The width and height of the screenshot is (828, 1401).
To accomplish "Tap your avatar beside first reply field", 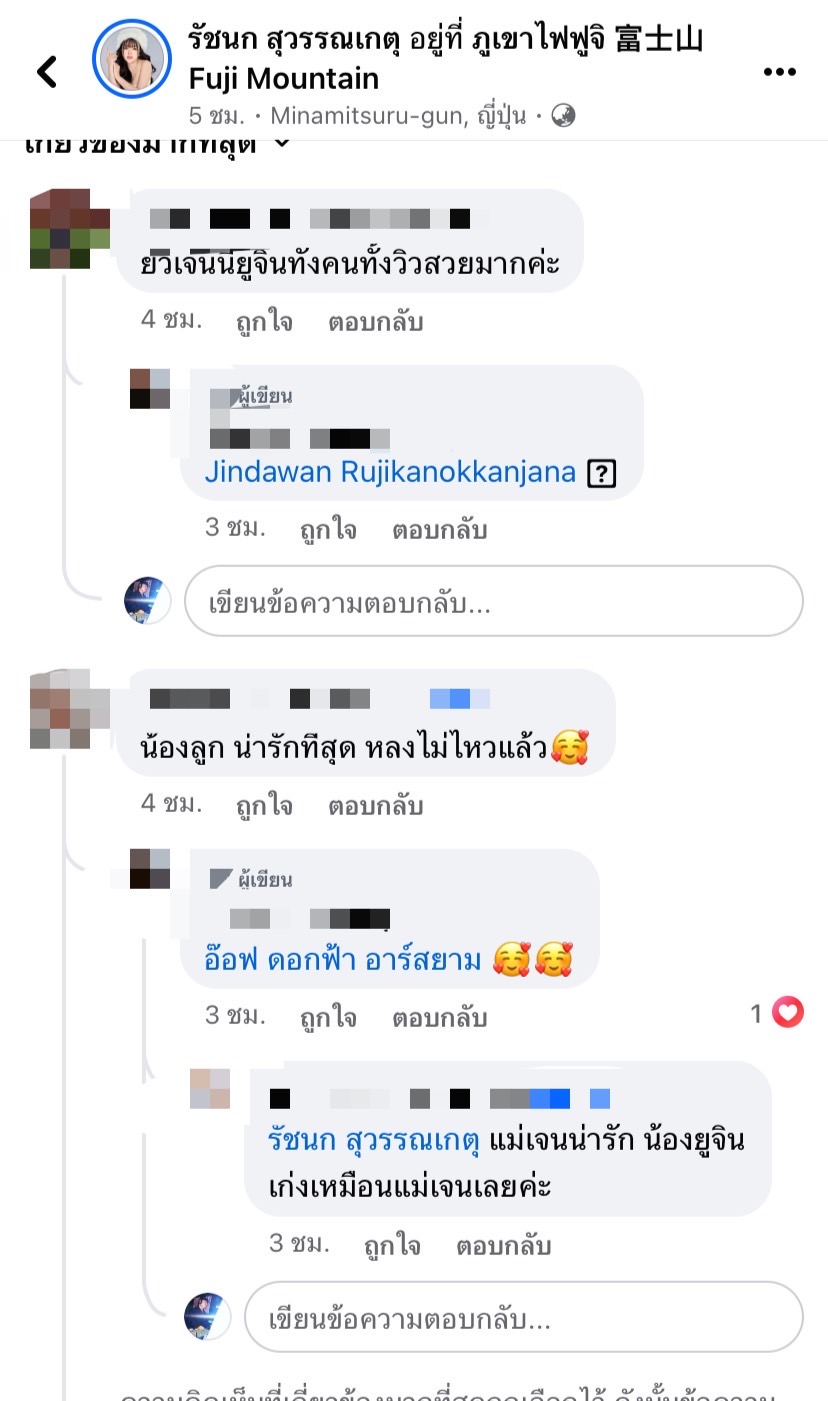I will 148,601.
